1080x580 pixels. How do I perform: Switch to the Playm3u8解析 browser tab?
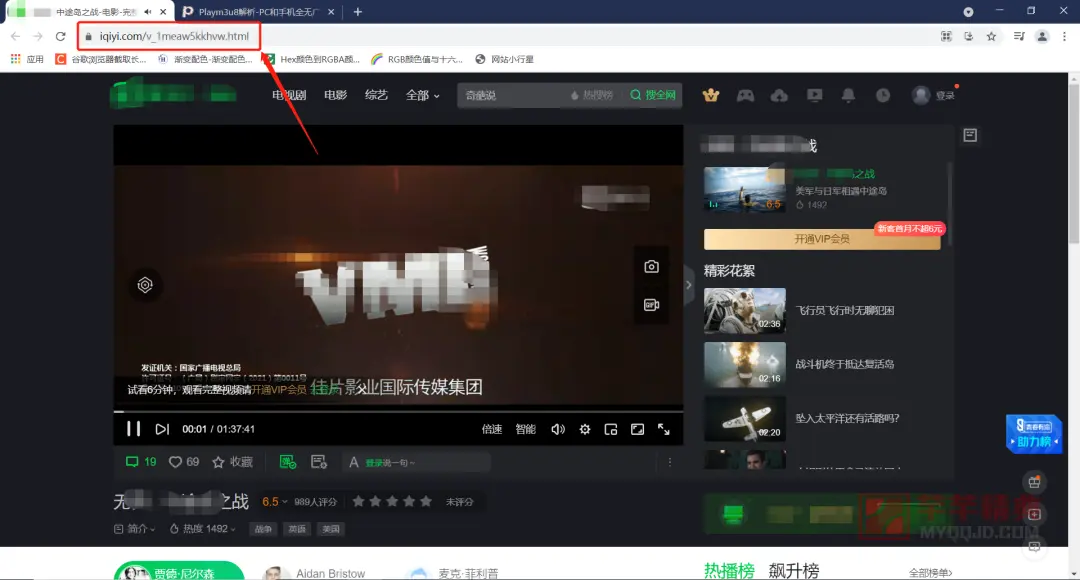(258, 12)
